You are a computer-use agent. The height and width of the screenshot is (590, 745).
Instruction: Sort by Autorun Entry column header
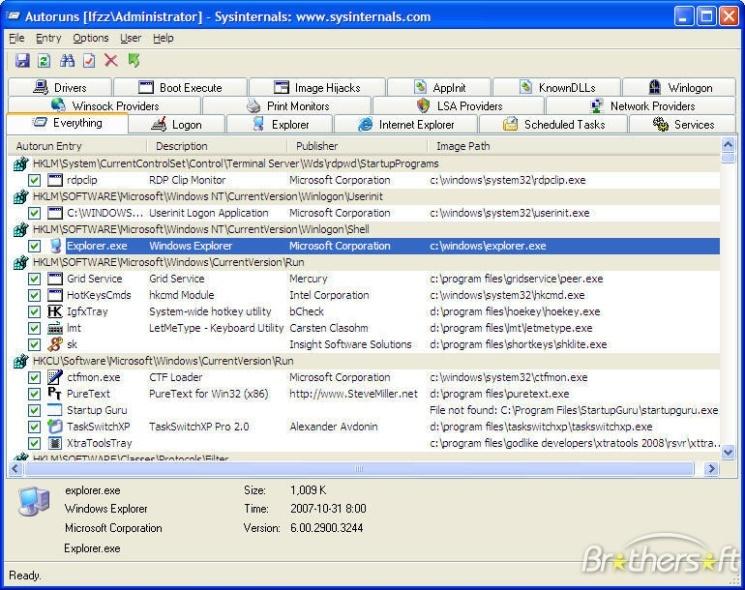point(77,146)
